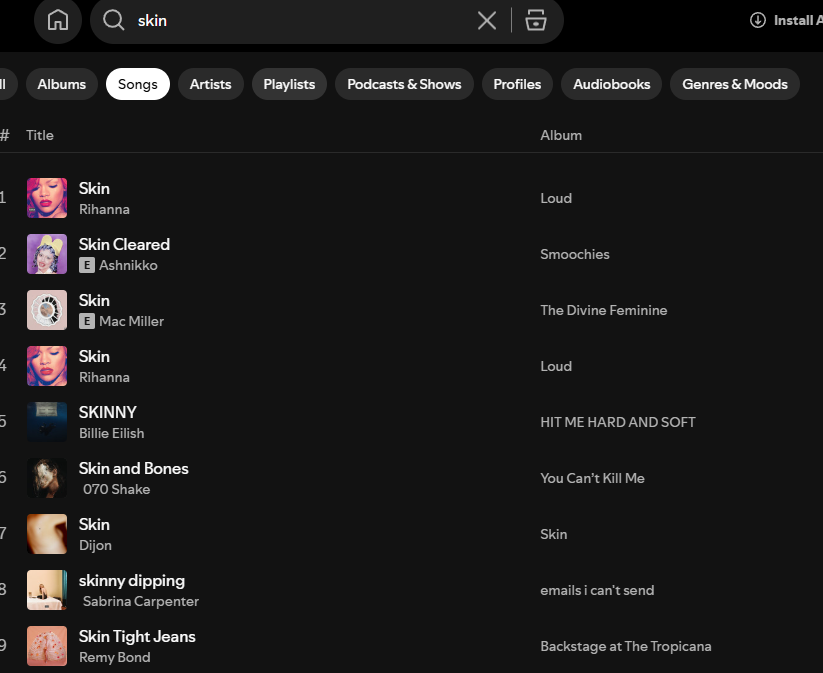Click the search magnifier icon
This screenshot has width=823, height=673.
click(113, 20)
